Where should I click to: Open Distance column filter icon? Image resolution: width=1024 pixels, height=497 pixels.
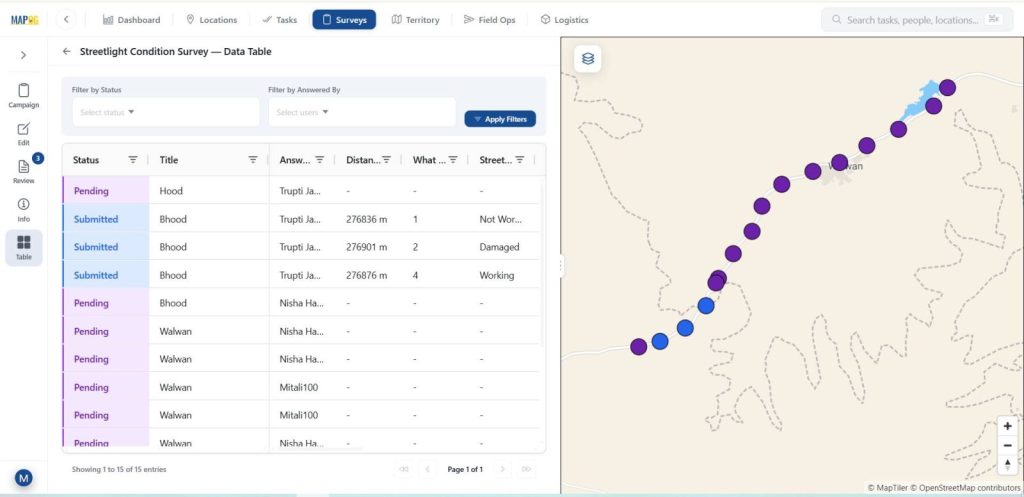386,159
